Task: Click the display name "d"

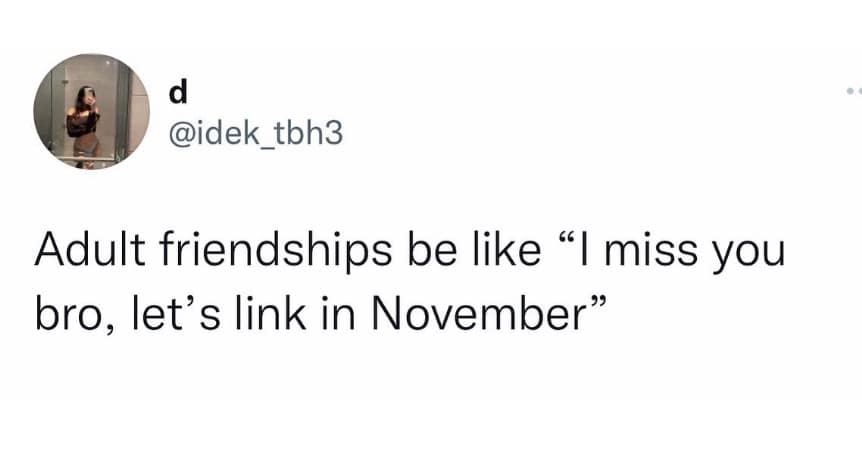Action: click(x=178, y=91)
